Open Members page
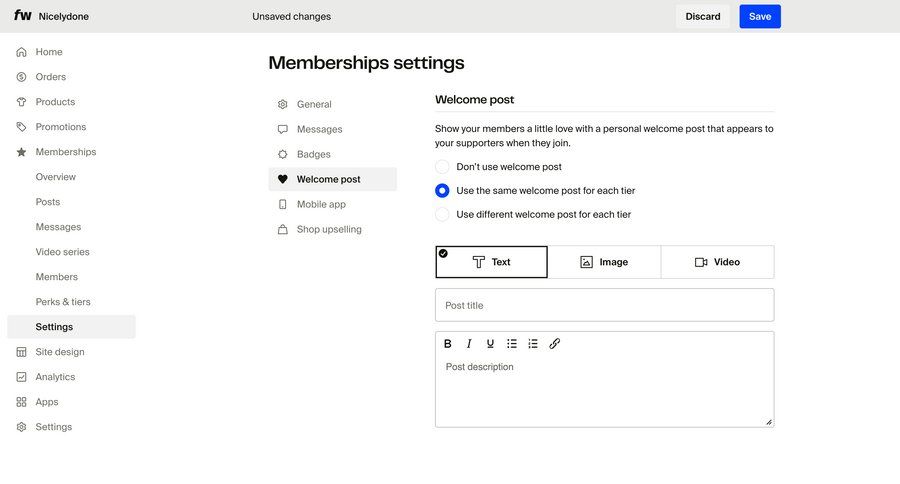Viewport: 900px width, 484px height. 56,277
